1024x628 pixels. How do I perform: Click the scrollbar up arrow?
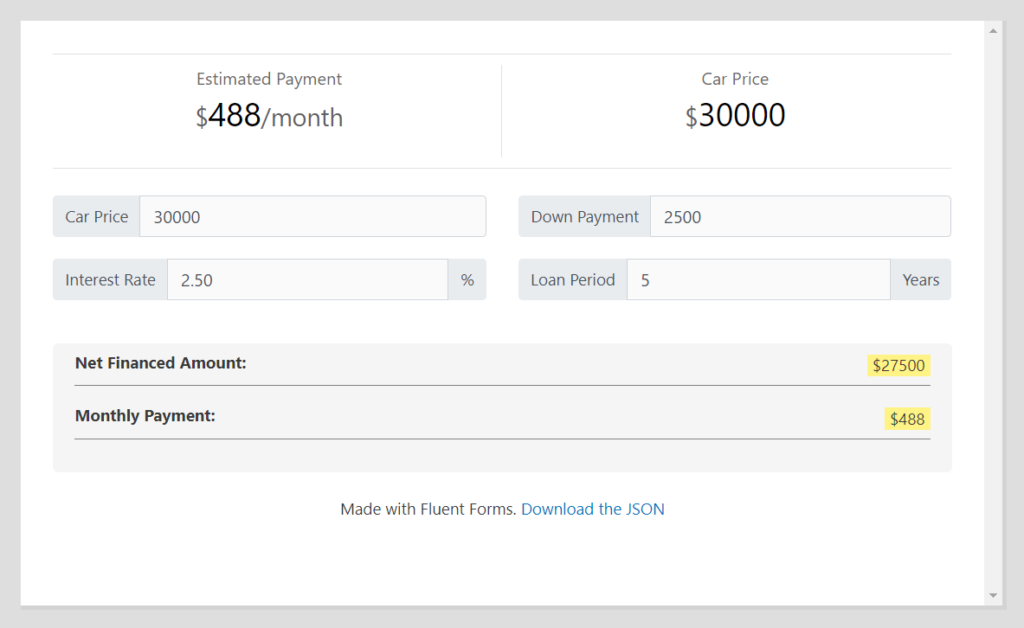click(x=993, y=30)
